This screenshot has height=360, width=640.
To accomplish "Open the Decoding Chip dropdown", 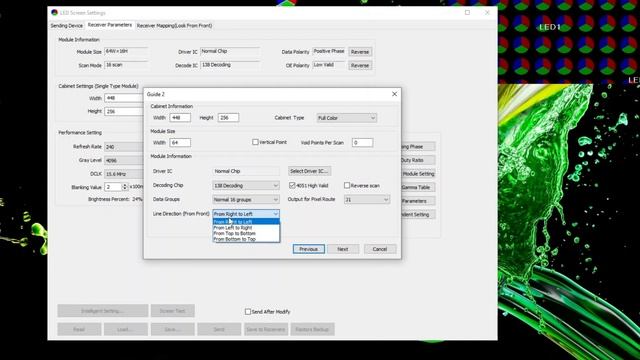I will click(x=246, y=185).
